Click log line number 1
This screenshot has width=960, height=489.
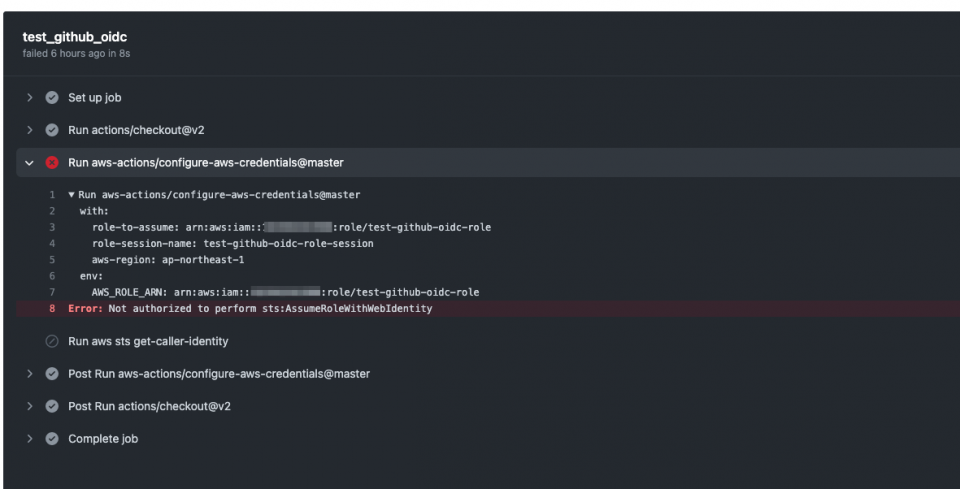pyautogui.click(x=53, y=195)
